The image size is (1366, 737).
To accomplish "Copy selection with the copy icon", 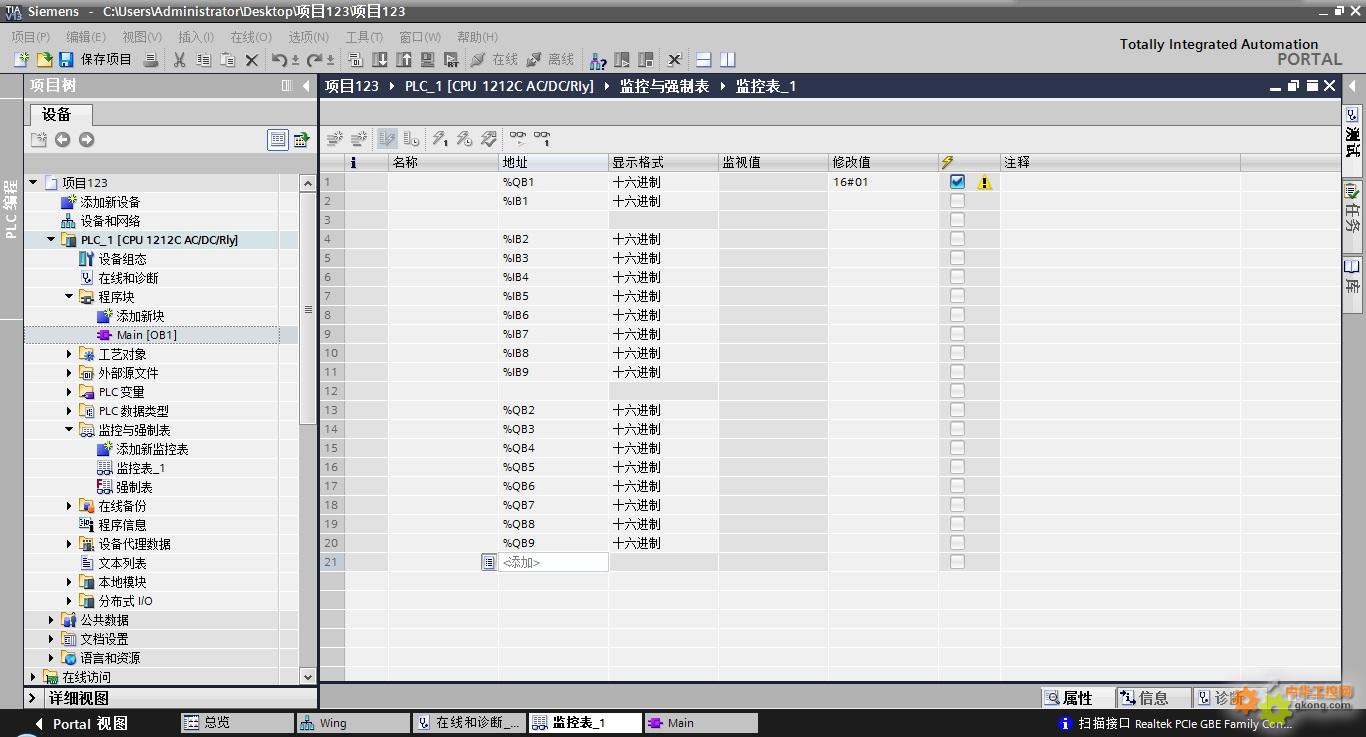I will [203, 60].
